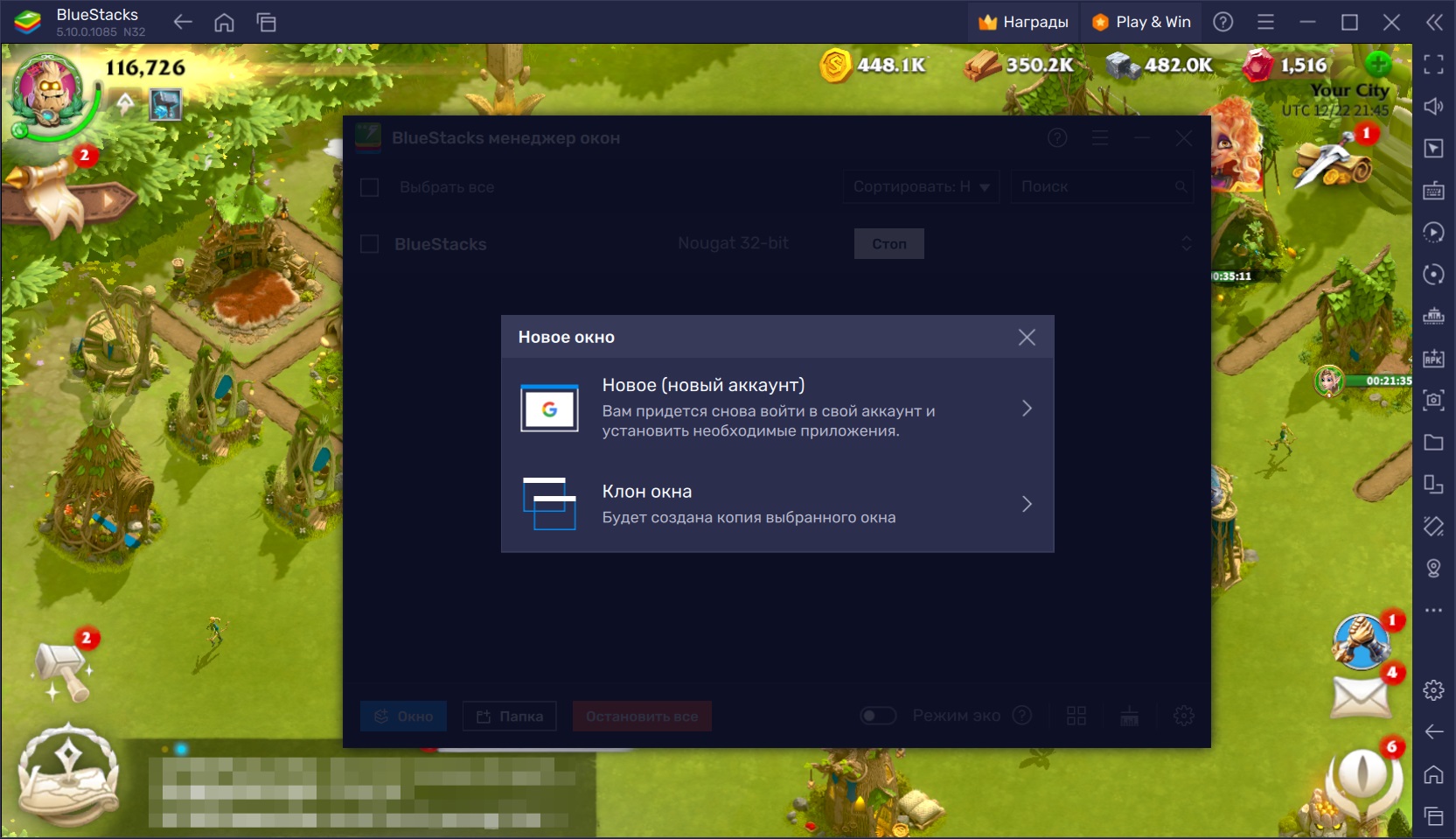Image resolution: width=1456 pixels, height=839 pixels.
Task: Click the Папка button
Action: (509, 717)
